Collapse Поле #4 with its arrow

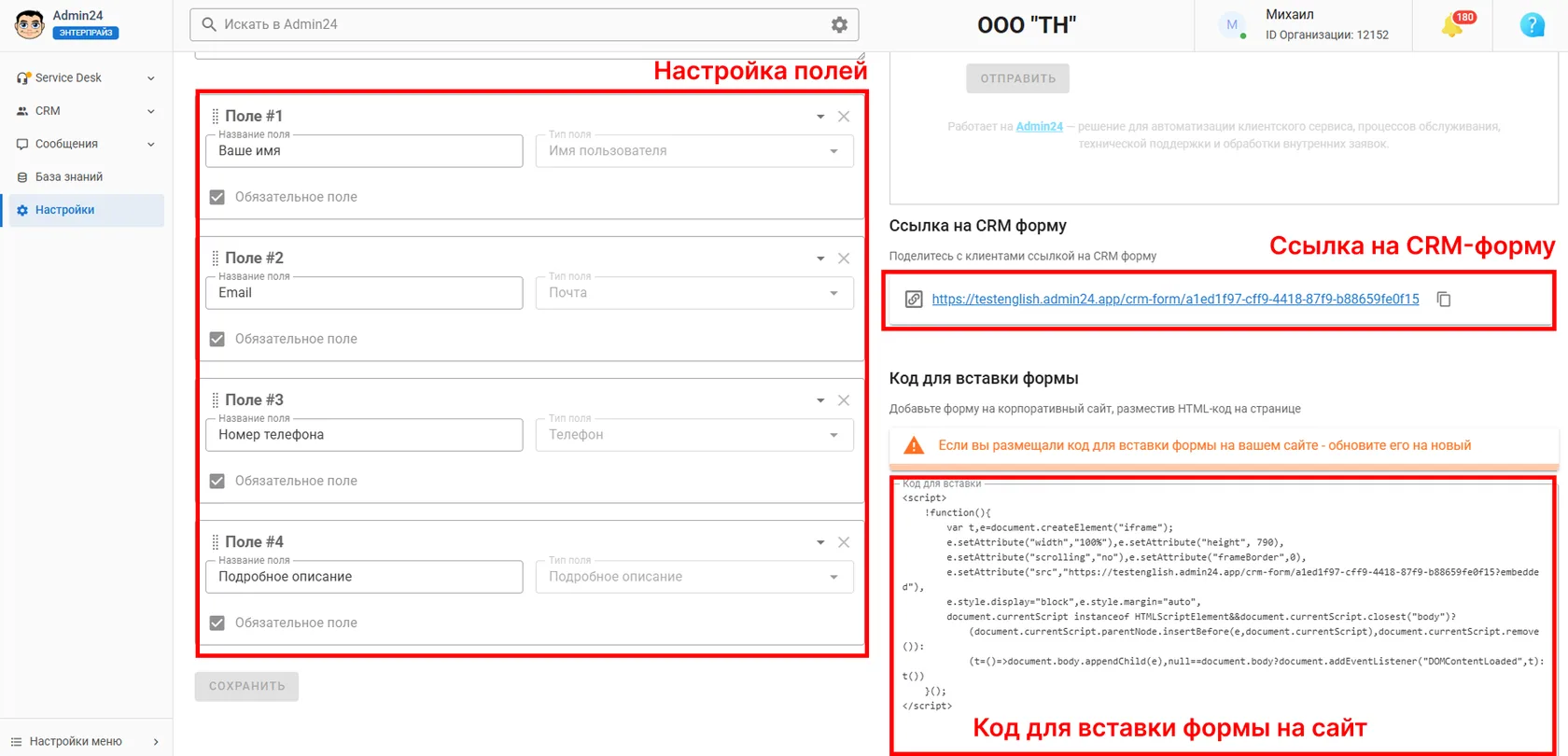[820, 542]
